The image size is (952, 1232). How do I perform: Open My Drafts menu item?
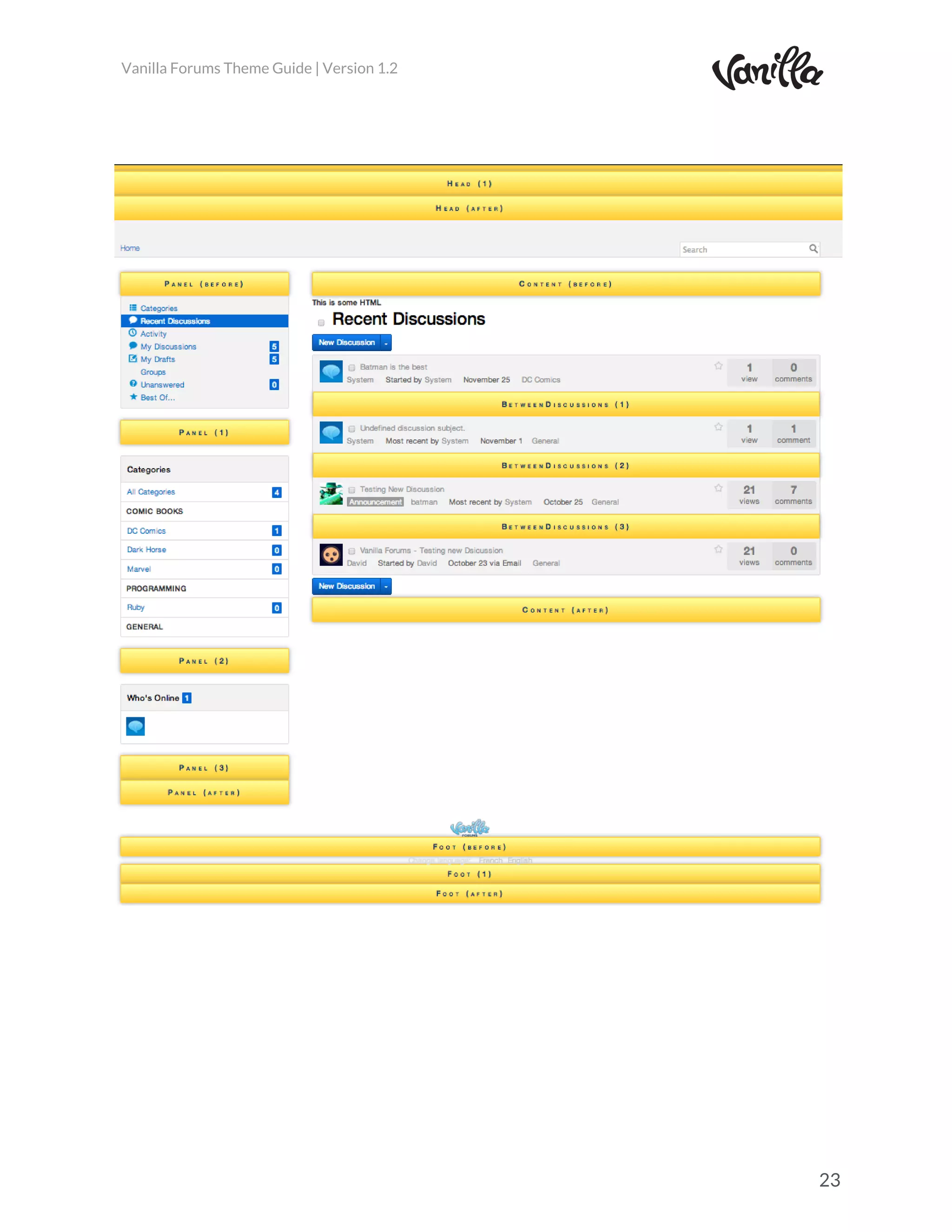[158, 359]
